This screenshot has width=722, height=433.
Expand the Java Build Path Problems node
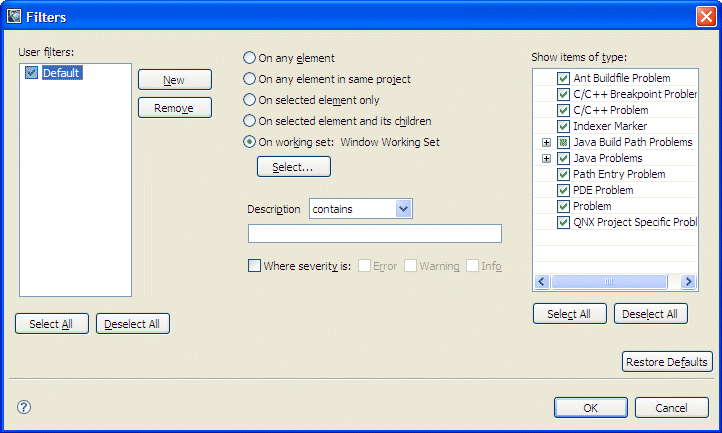pos(546,142)
